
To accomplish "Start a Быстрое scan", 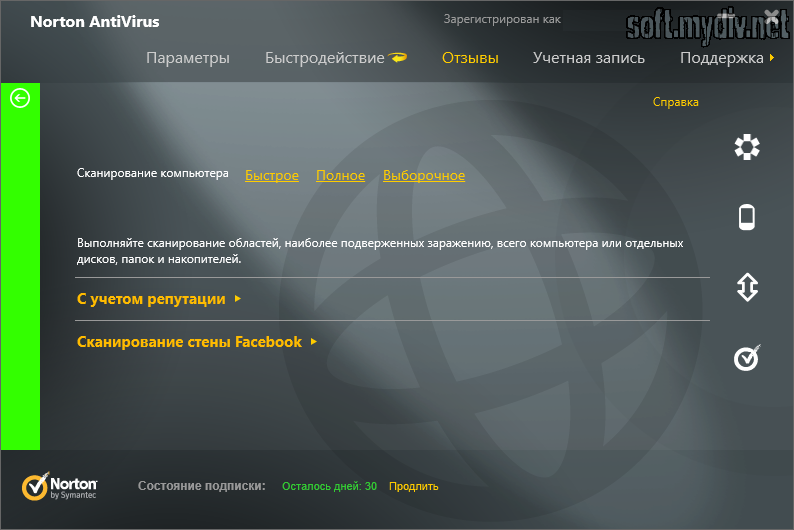I will (x=272, y=176).
